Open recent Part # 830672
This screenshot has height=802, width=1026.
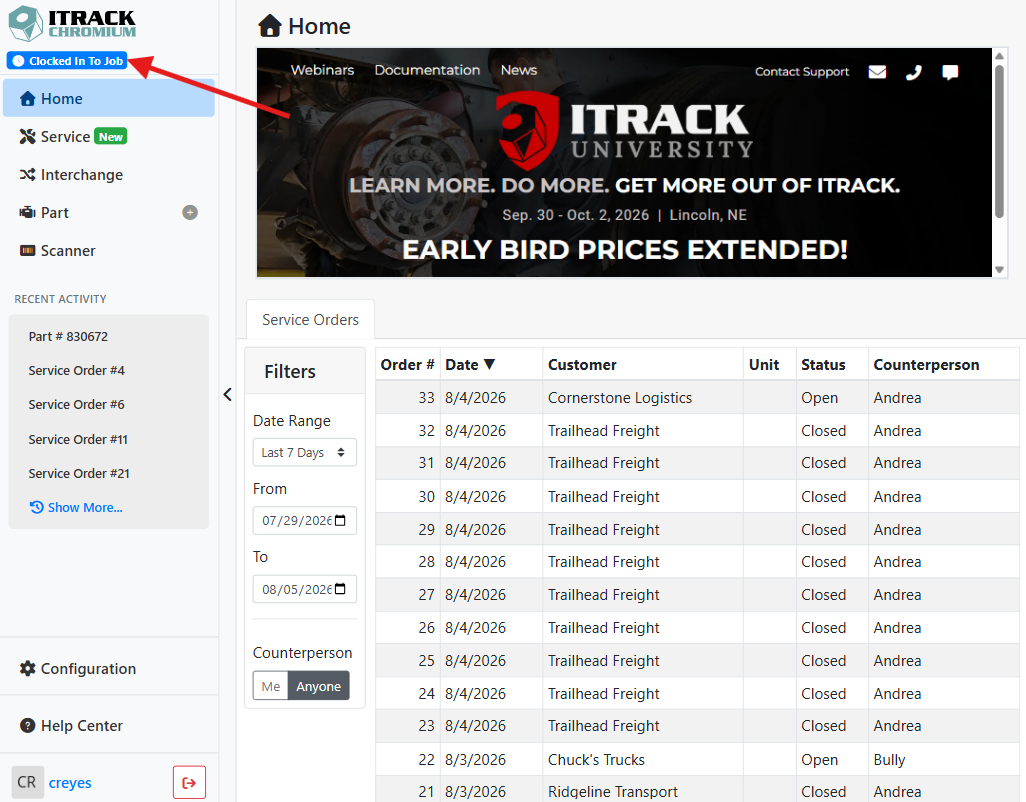tap(68, 336)
